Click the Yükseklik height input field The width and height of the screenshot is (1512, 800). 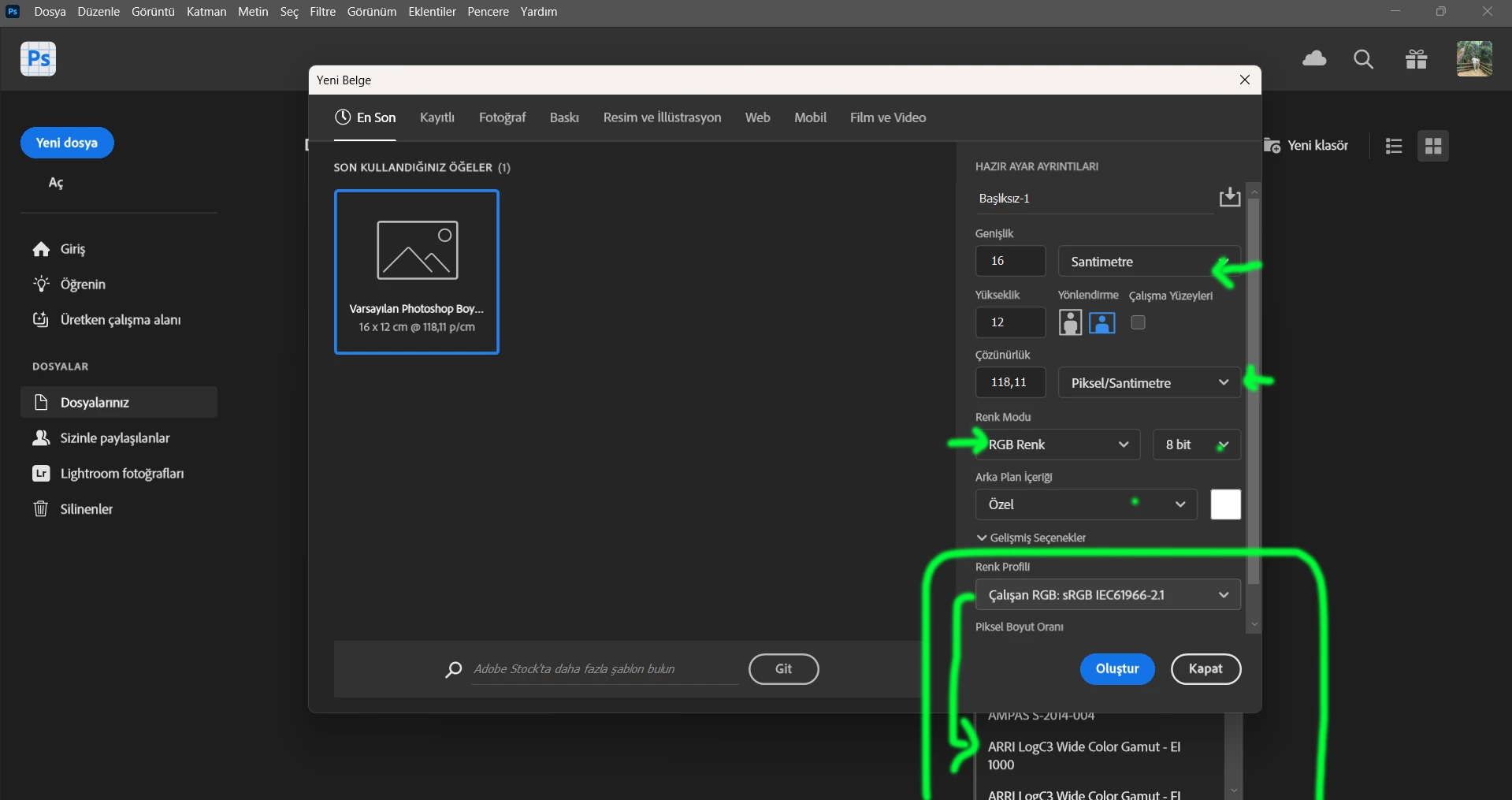pos(1010,322)
